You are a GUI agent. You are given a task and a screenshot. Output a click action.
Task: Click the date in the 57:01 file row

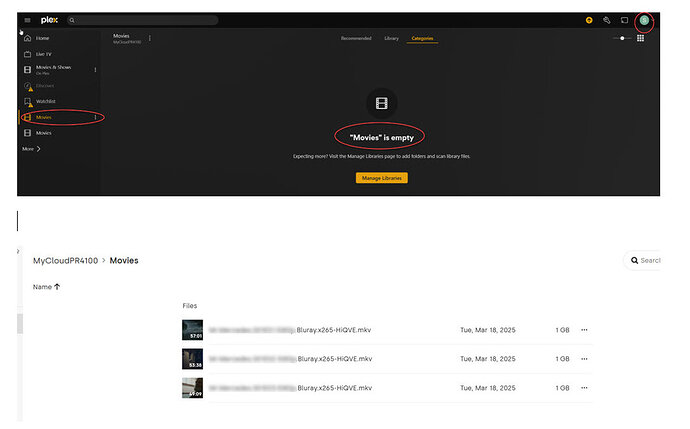pyautogui.click(x=488, y=330)
